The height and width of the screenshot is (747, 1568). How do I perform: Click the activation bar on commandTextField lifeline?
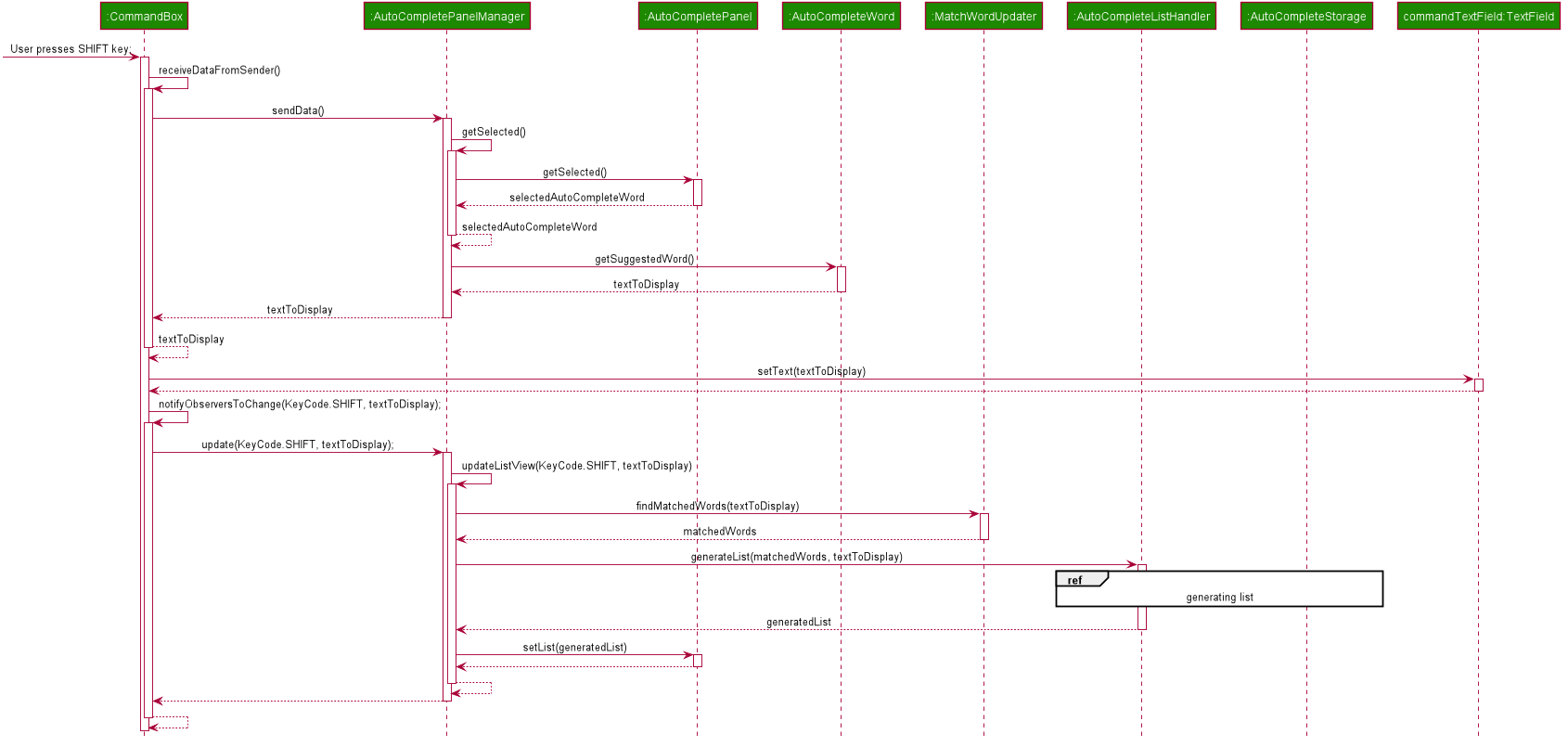pyautogui.click(x=1479, y=385)
